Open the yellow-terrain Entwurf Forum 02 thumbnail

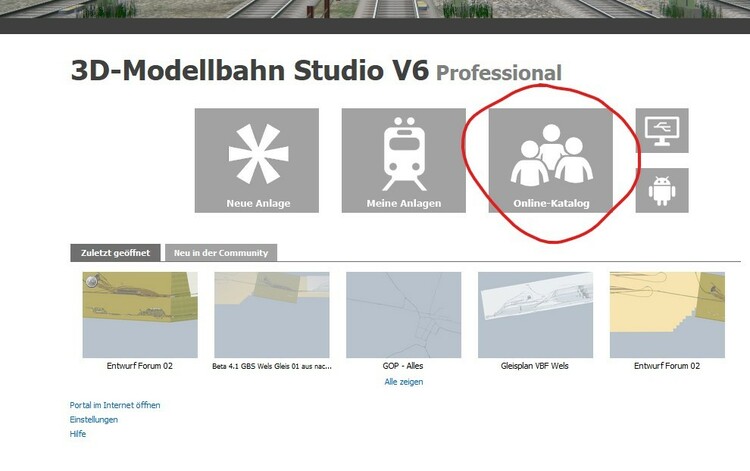tap(667, 315)
